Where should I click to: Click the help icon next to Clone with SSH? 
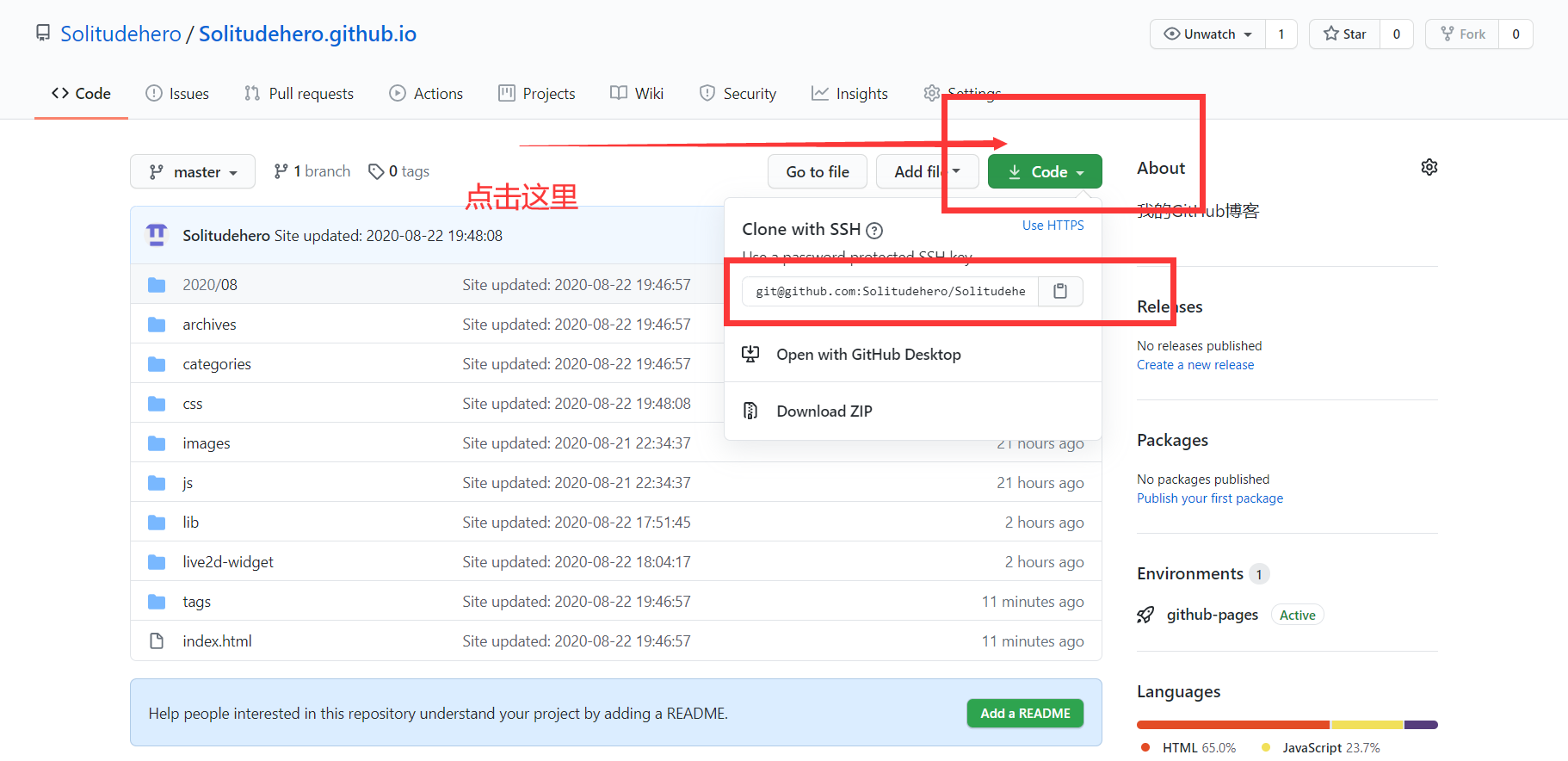pos(874,231)
